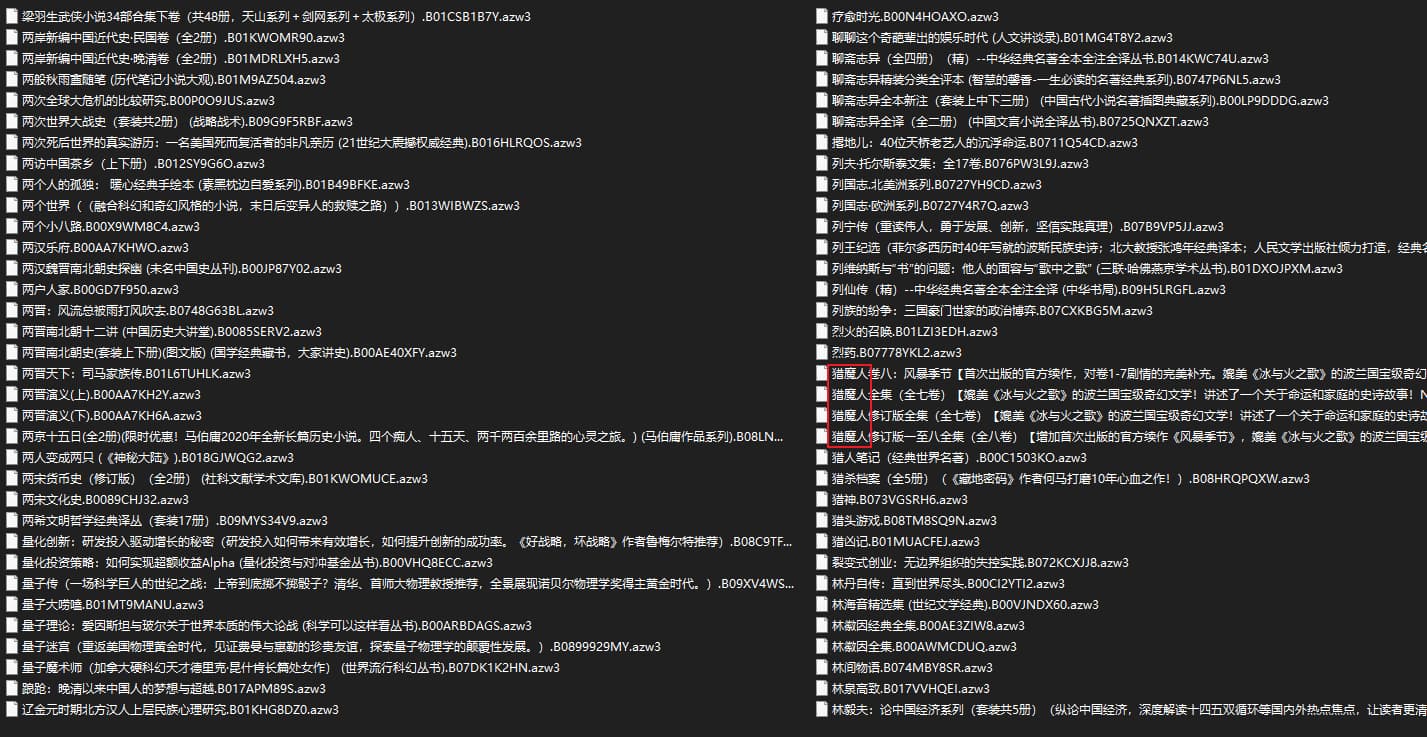
Task: Click the file icon next to 猎神
Action: pyautogui.click(x=822, y=500)
